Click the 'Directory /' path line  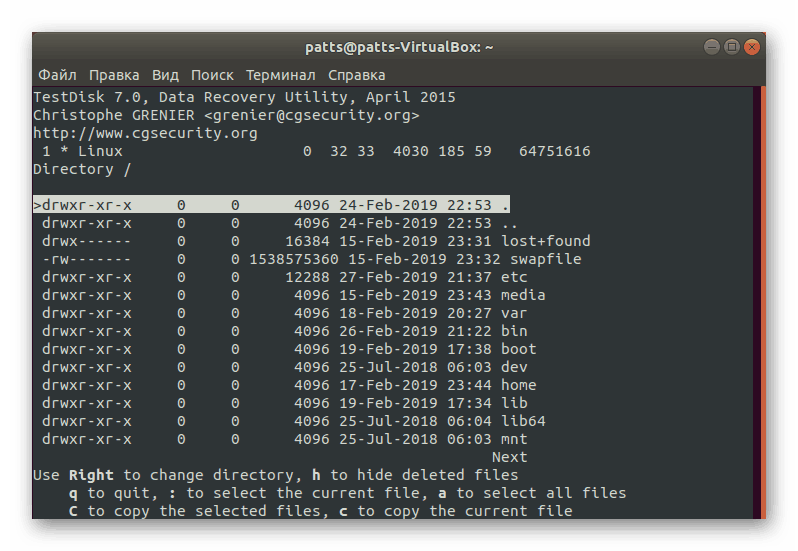[x=82, y=169]
